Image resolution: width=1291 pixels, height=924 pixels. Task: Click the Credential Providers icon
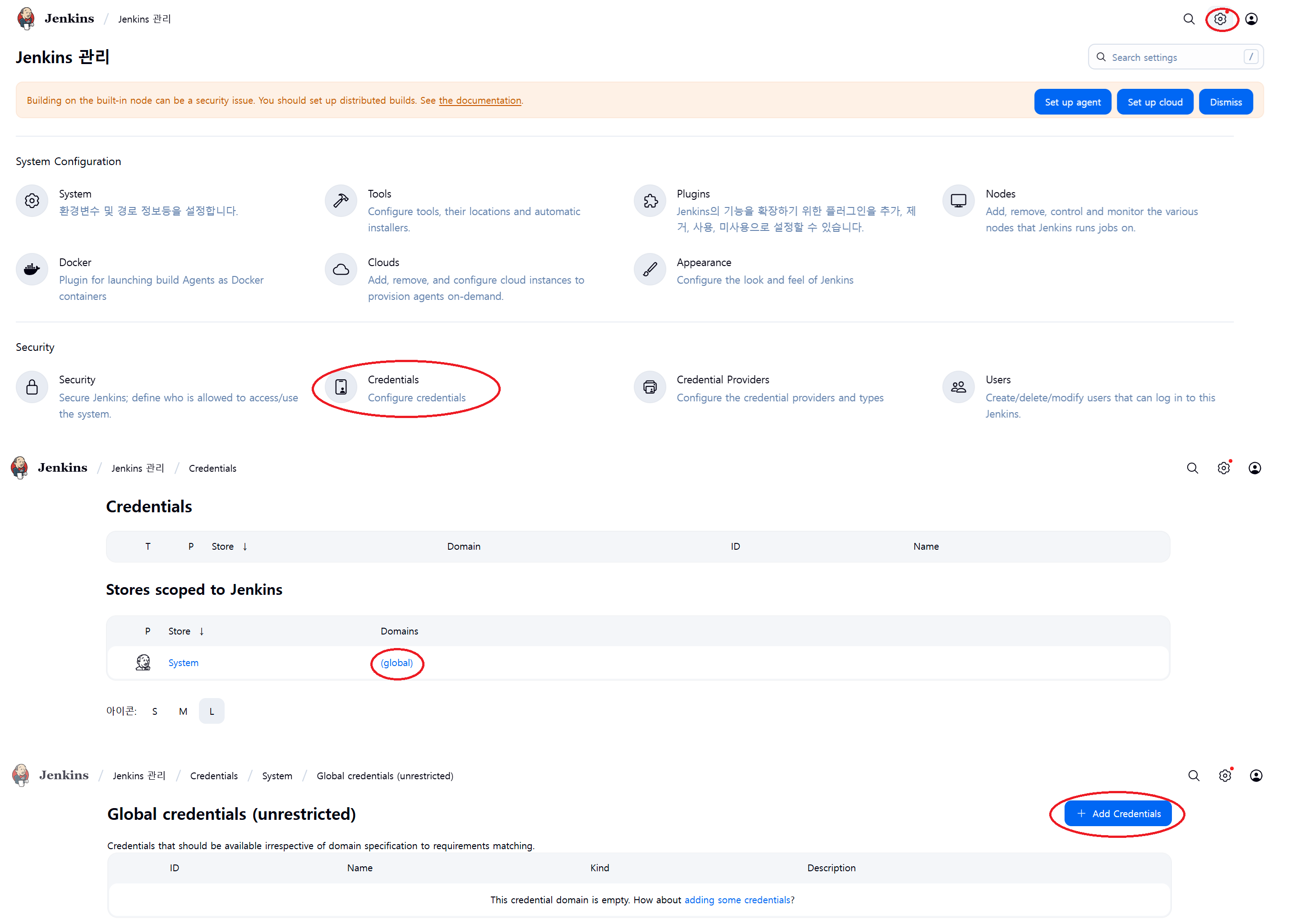(x=650, y=387)
